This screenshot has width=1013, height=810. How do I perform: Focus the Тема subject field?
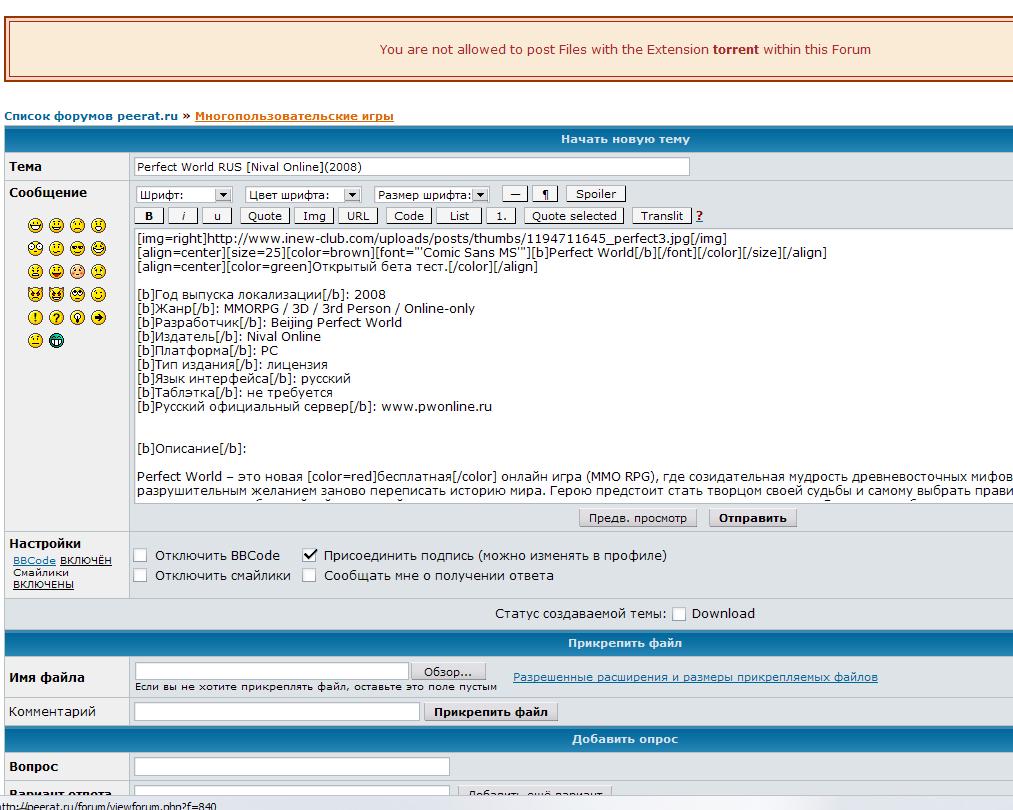coord(412,167)
